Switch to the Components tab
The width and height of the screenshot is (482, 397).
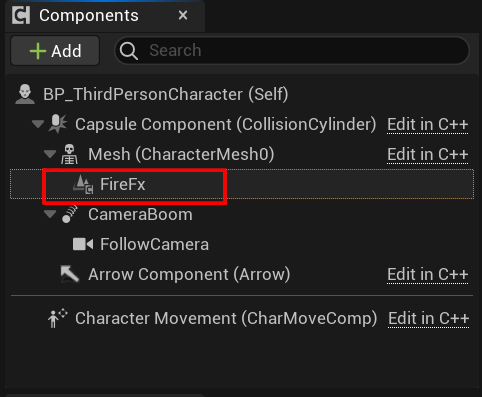coord(89,16)
